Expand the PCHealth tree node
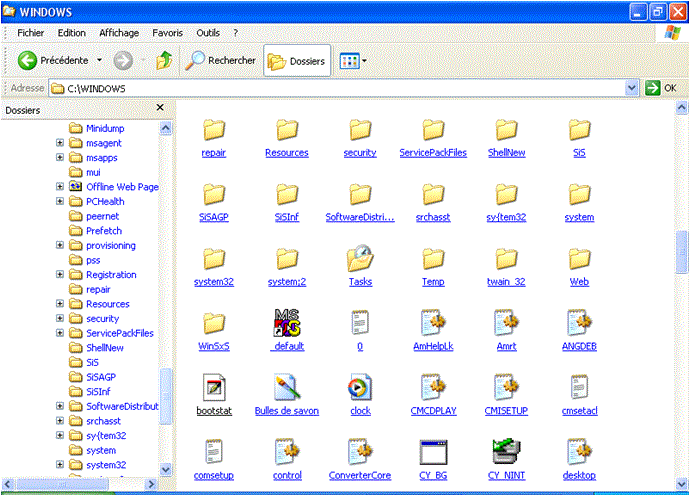This screenshot has width=690, height=496. tap(60, 201)
